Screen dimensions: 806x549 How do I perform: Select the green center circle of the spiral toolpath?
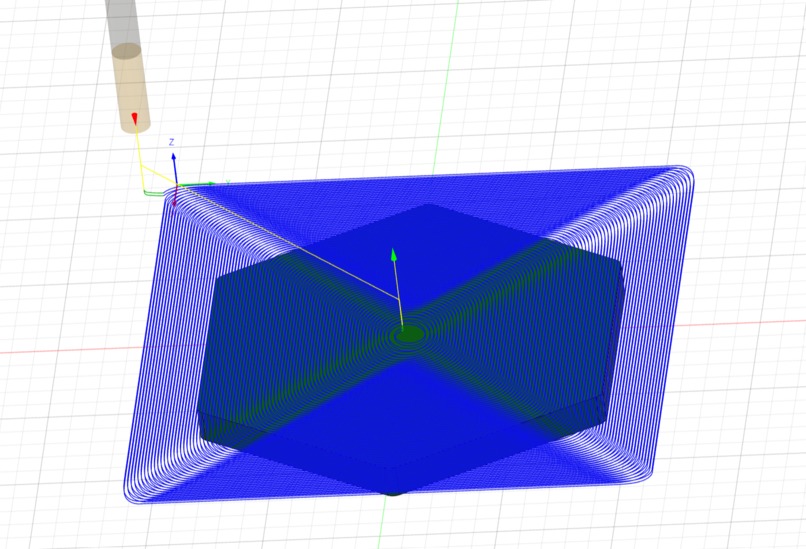410,335
